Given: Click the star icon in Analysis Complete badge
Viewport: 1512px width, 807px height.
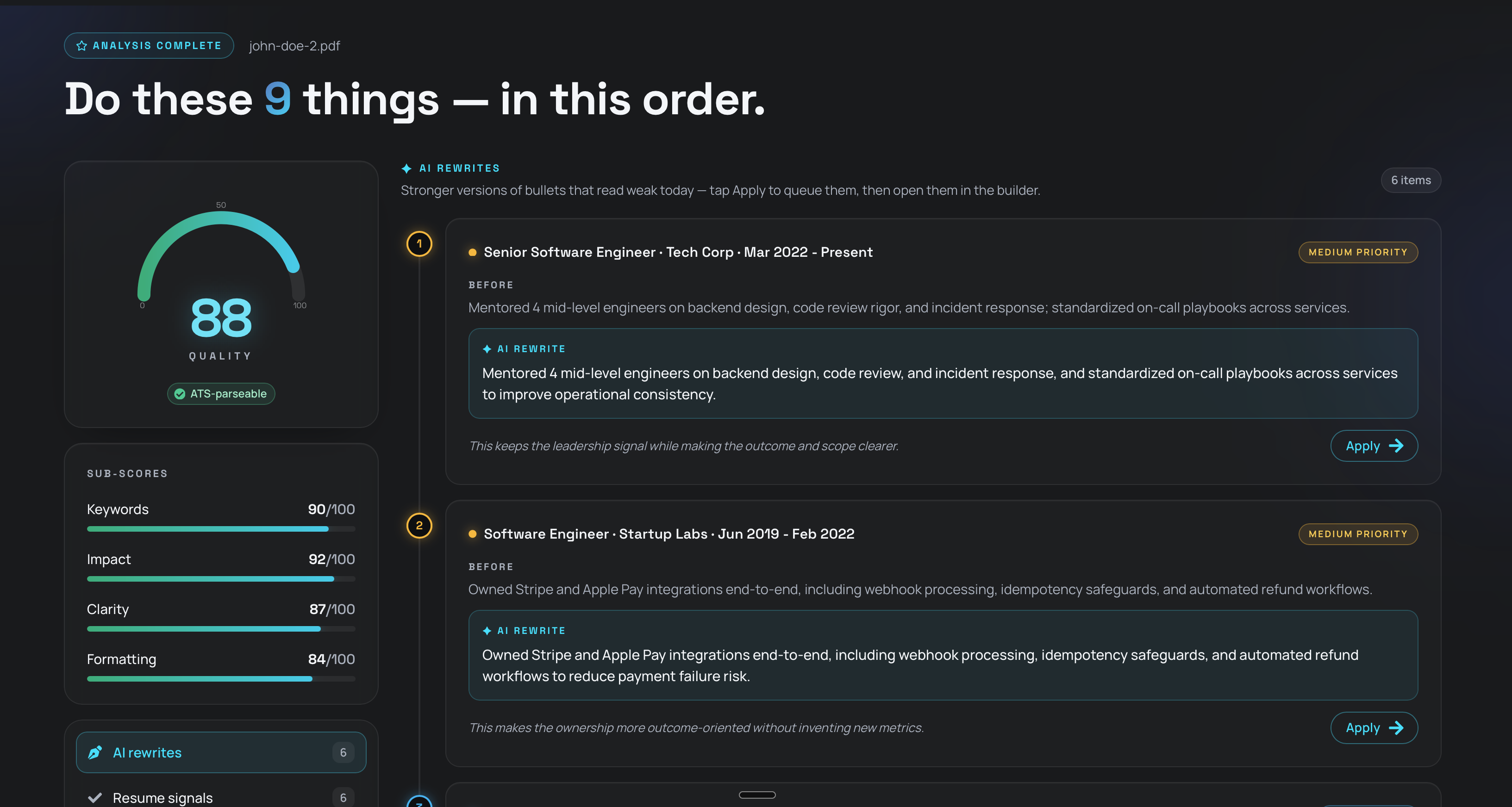Looking at the screenshot, I should [x=81, y=46].
